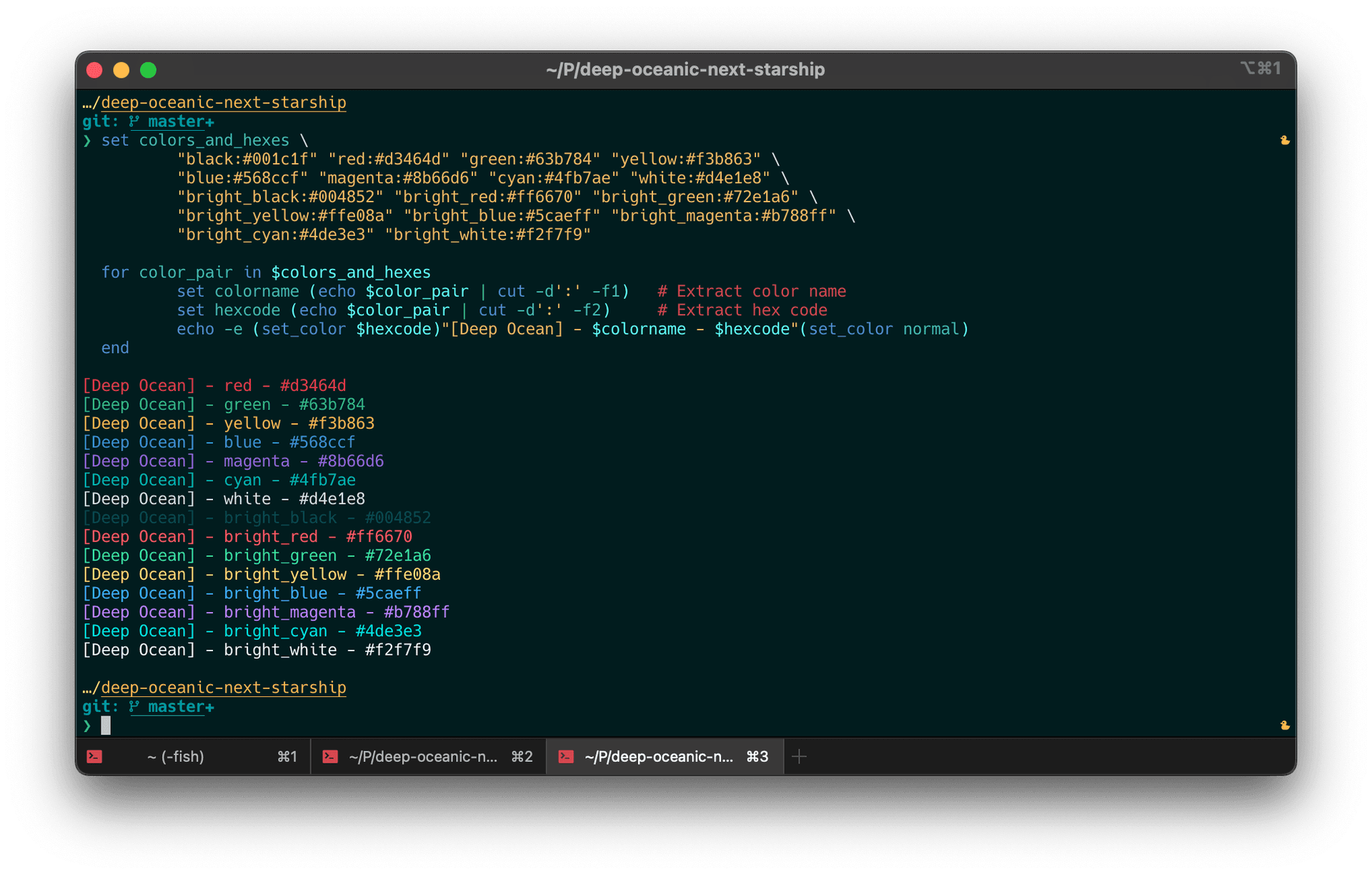Click the "yellow:#f3b863" string

coord(686,159)
